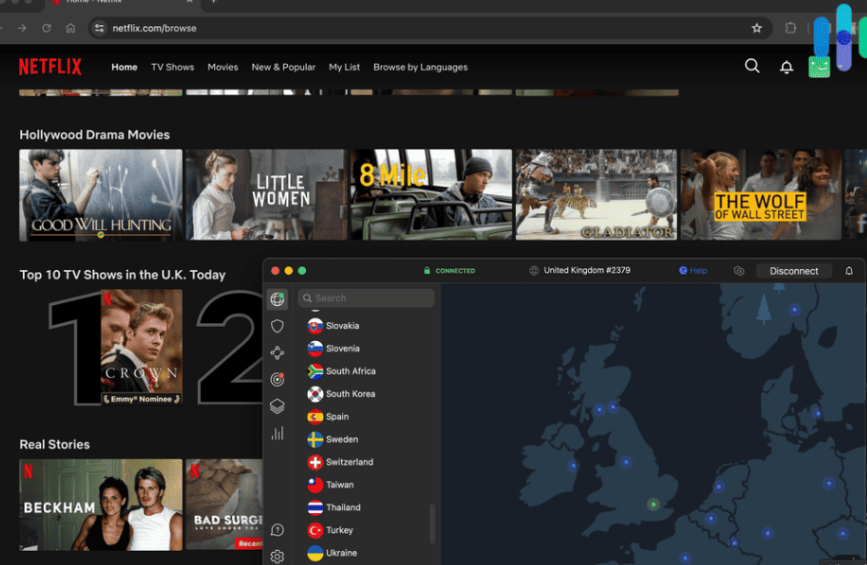Open 8 Mile movie thumbnail
This screenshot has width=867, height=565.
point(431,195)
